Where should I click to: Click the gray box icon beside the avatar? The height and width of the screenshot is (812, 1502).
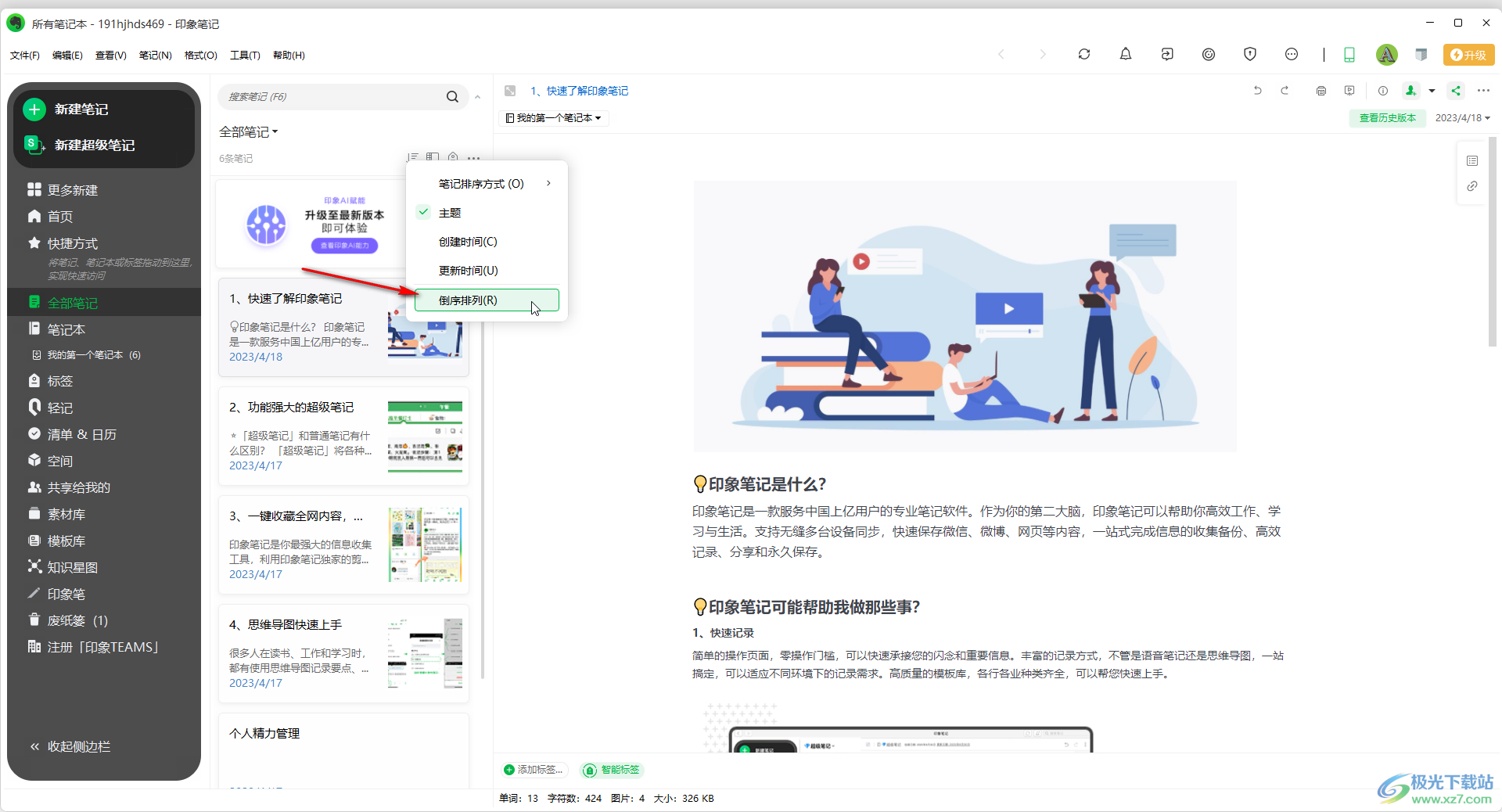pos(1421,54)
